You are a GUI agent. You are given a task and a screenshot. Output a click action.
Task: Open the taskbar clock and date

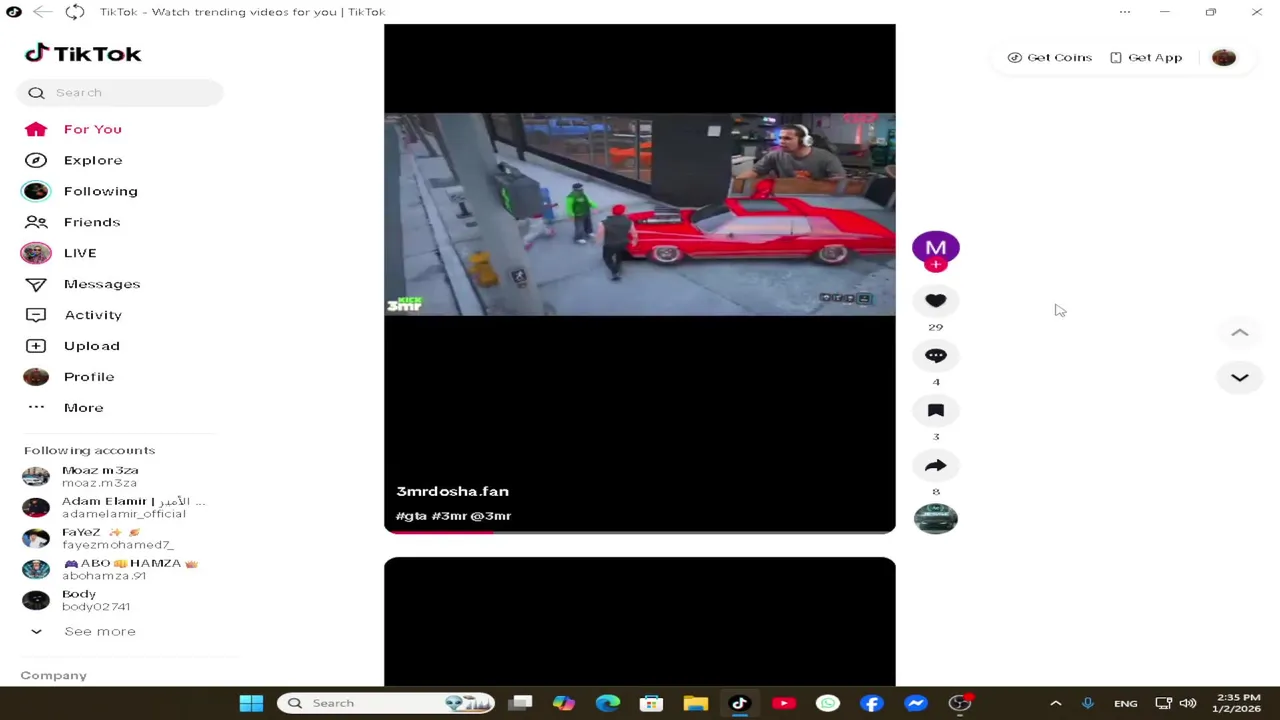coord(1238,703)
